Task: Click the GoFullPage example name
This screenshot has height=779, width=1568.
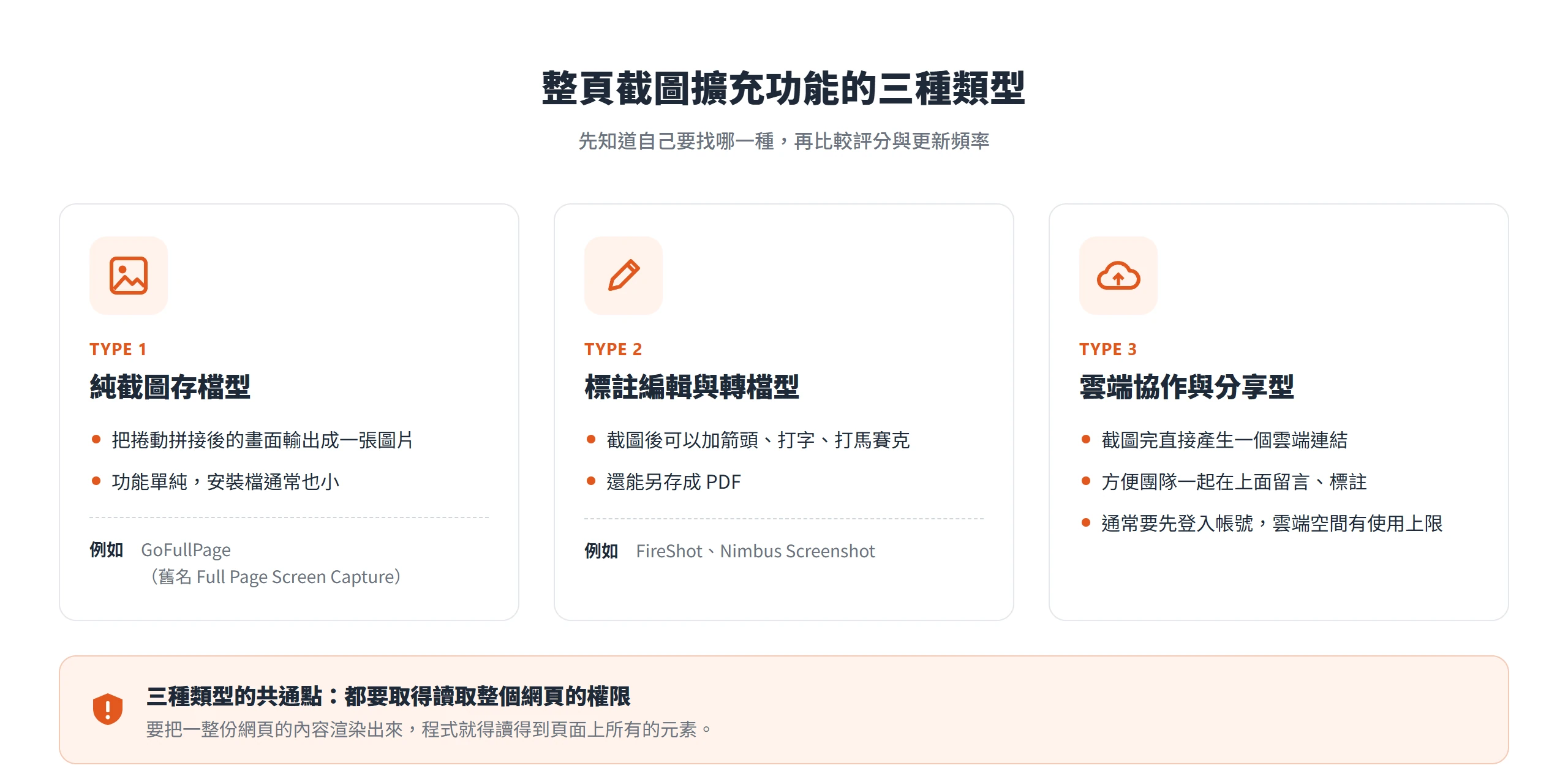Action: 186,550
